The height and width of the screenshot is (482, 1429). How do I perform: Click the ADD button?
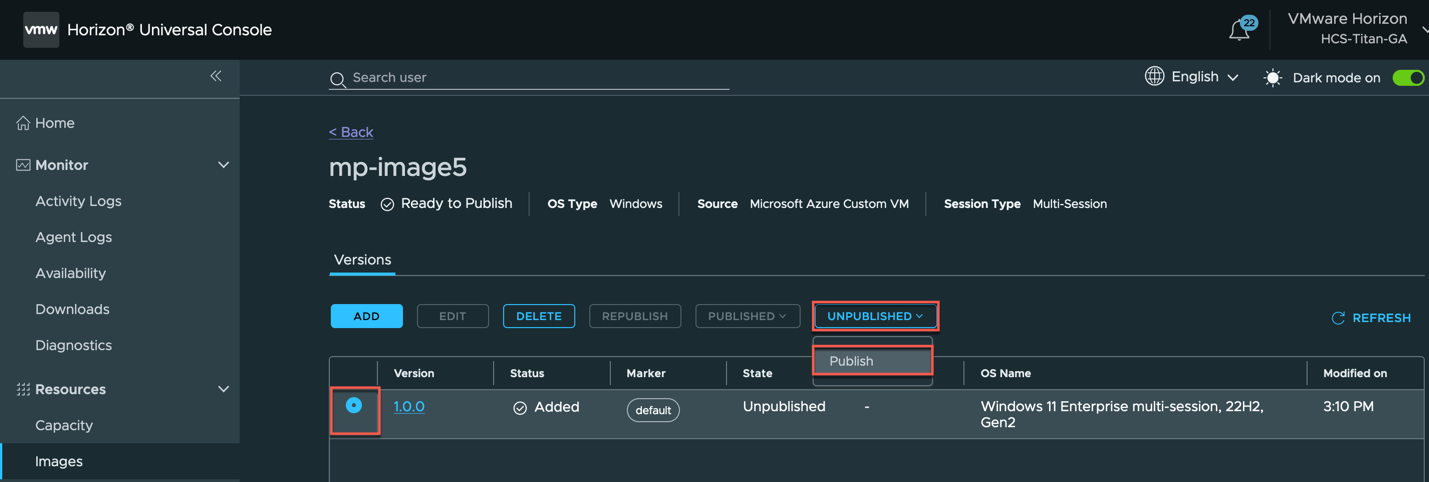[x=367, y=316]
